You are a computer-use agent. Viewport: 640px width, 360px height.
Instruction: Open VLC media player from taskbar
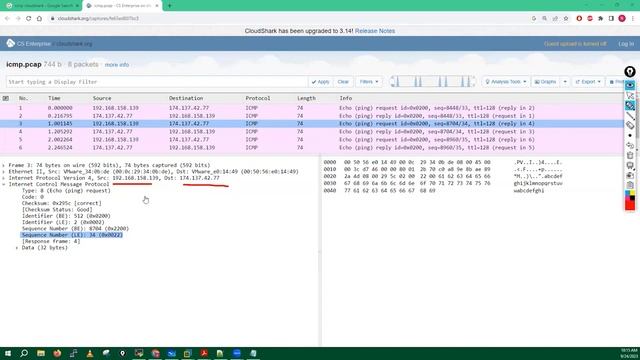[90, 353]
